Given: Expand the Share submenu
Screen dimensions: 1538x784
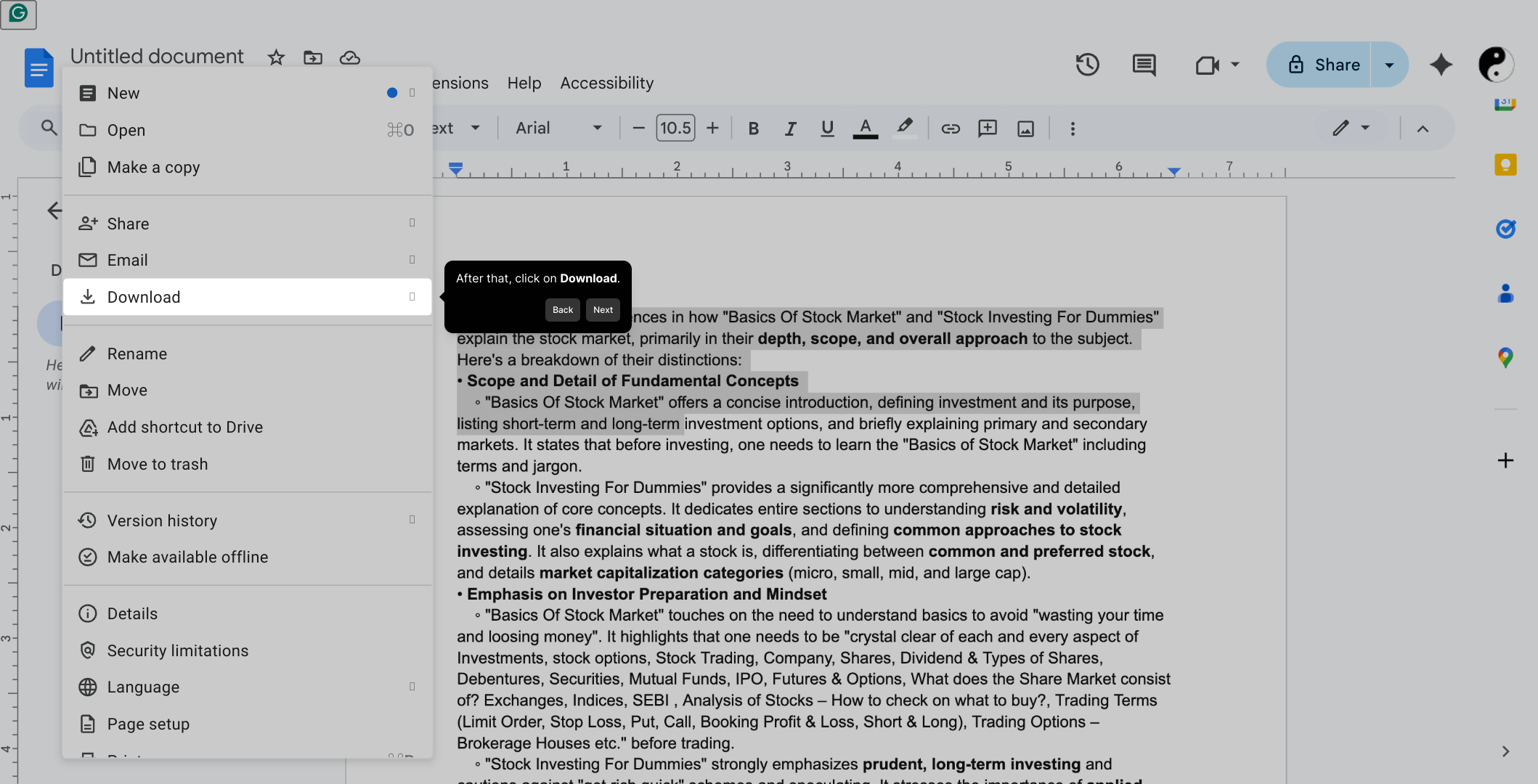Looking at the screenshot, I should (x=247, y=224).
